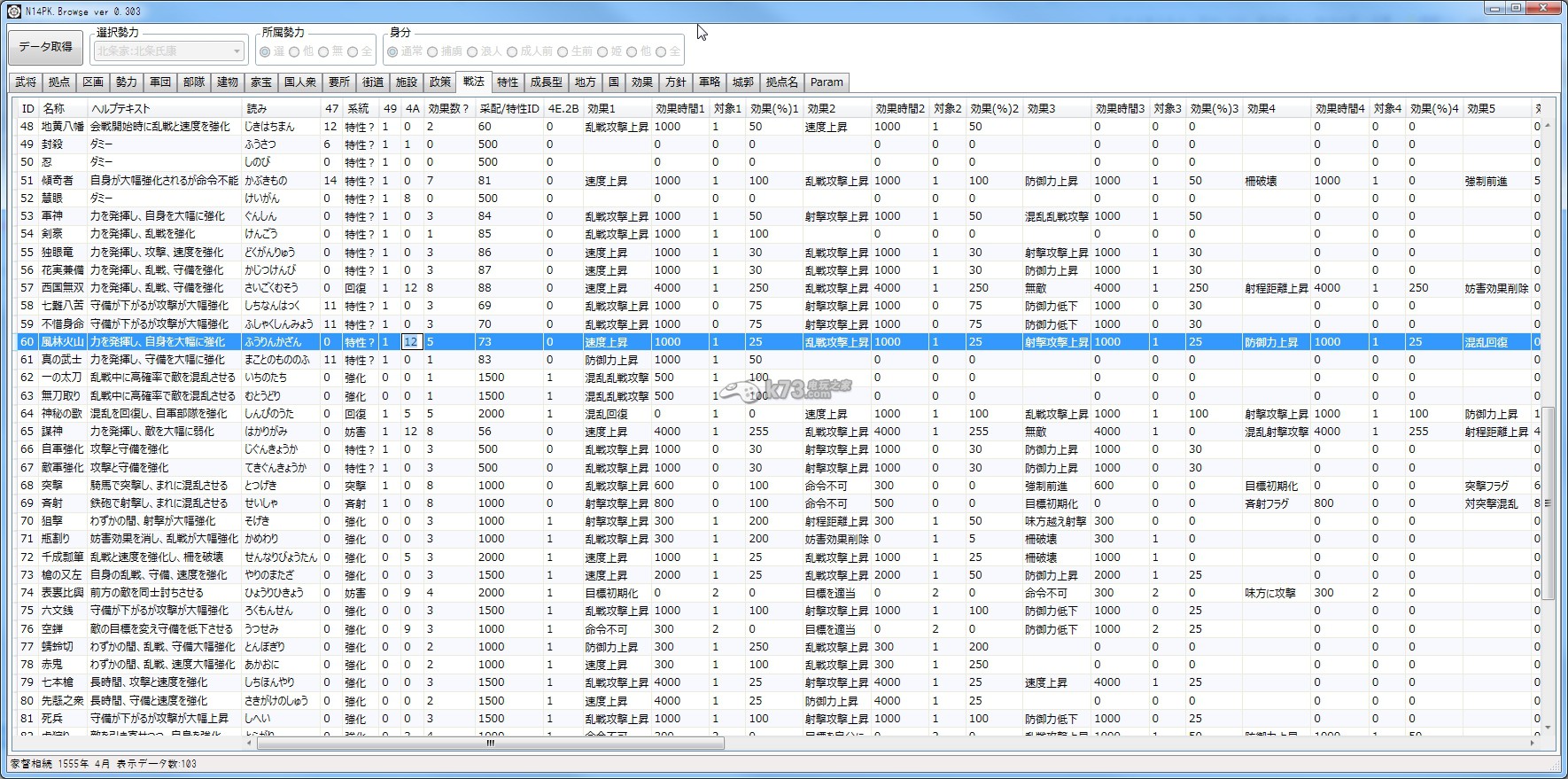Click the editable 12 cell in row 60
The width and height of the screenshot is (1568, 779).
411,342
